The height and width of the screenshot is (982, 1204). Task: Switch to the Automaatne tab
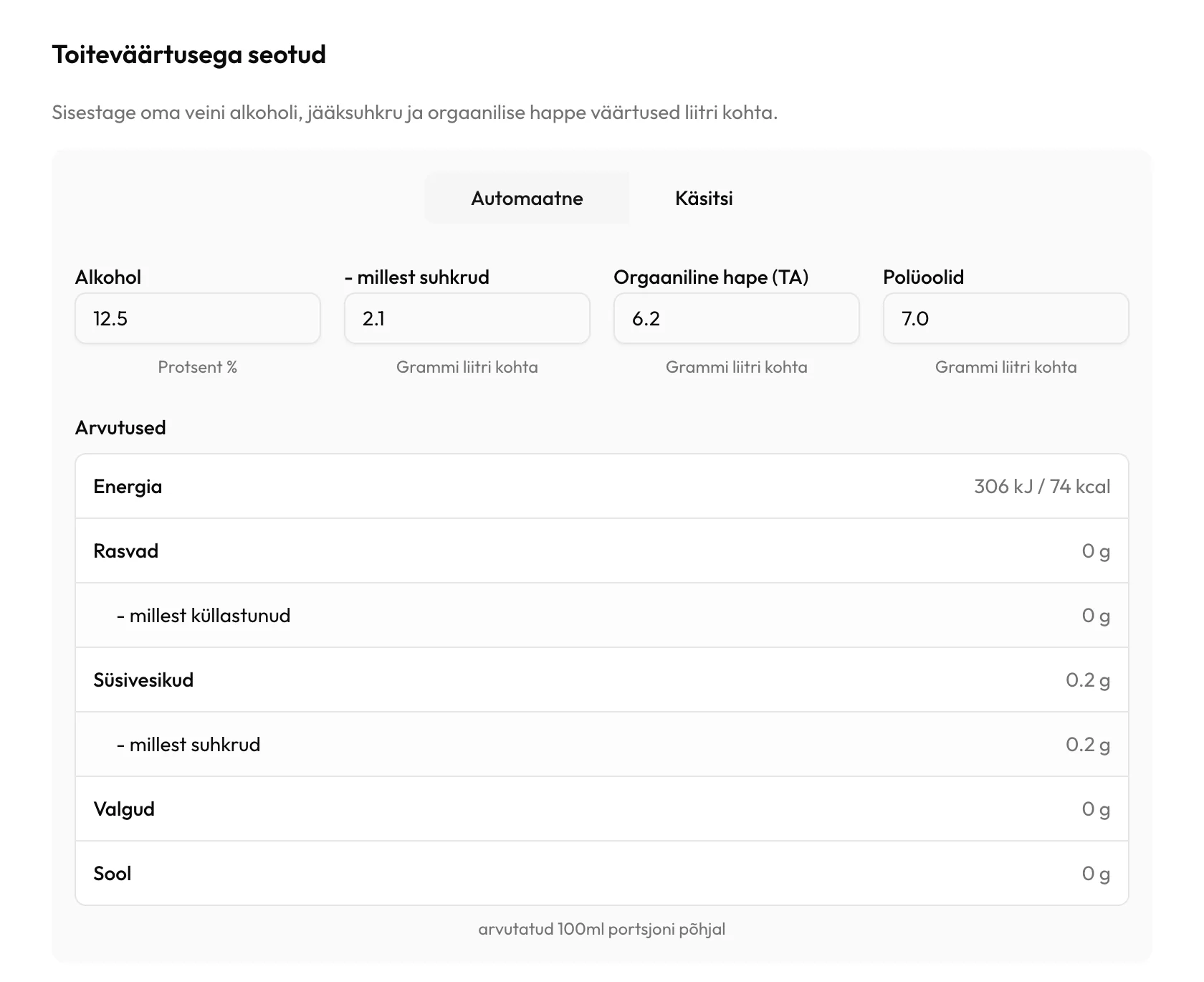click(527, 199)
